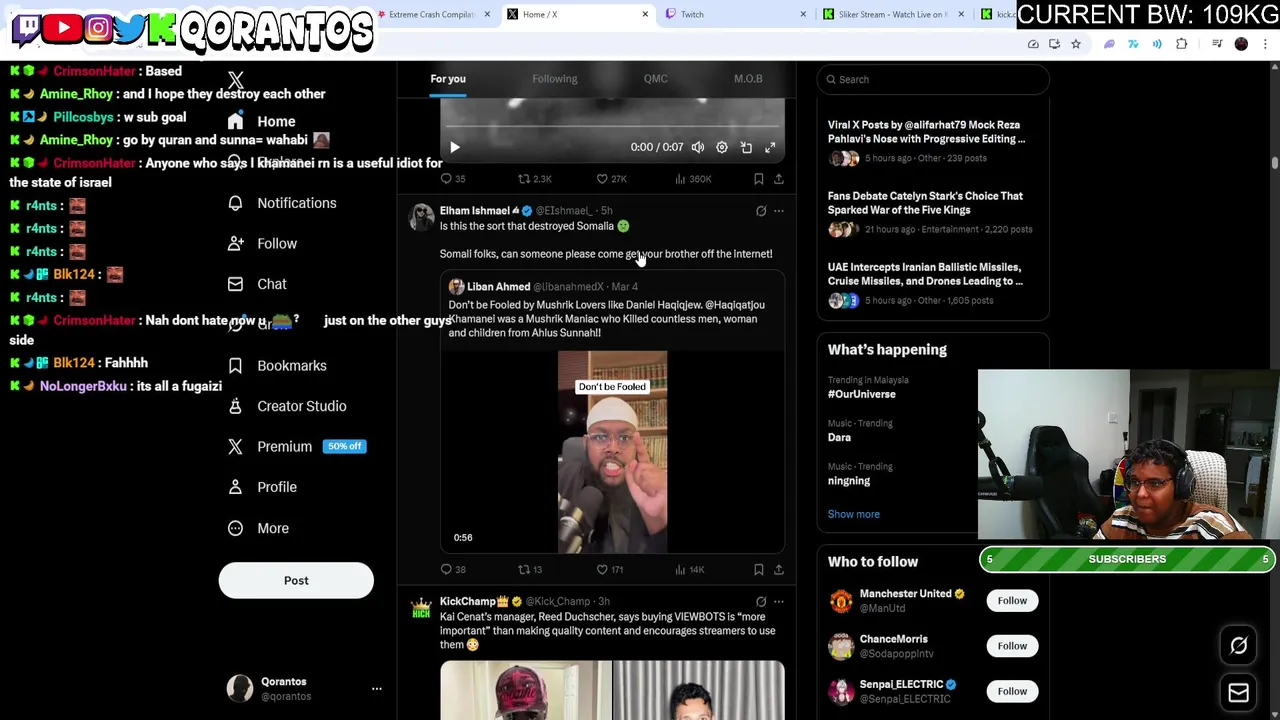Click the page scrollbar thumb
The height and width of the screenshot is (720, 1280).
(x=1275, y=162)
